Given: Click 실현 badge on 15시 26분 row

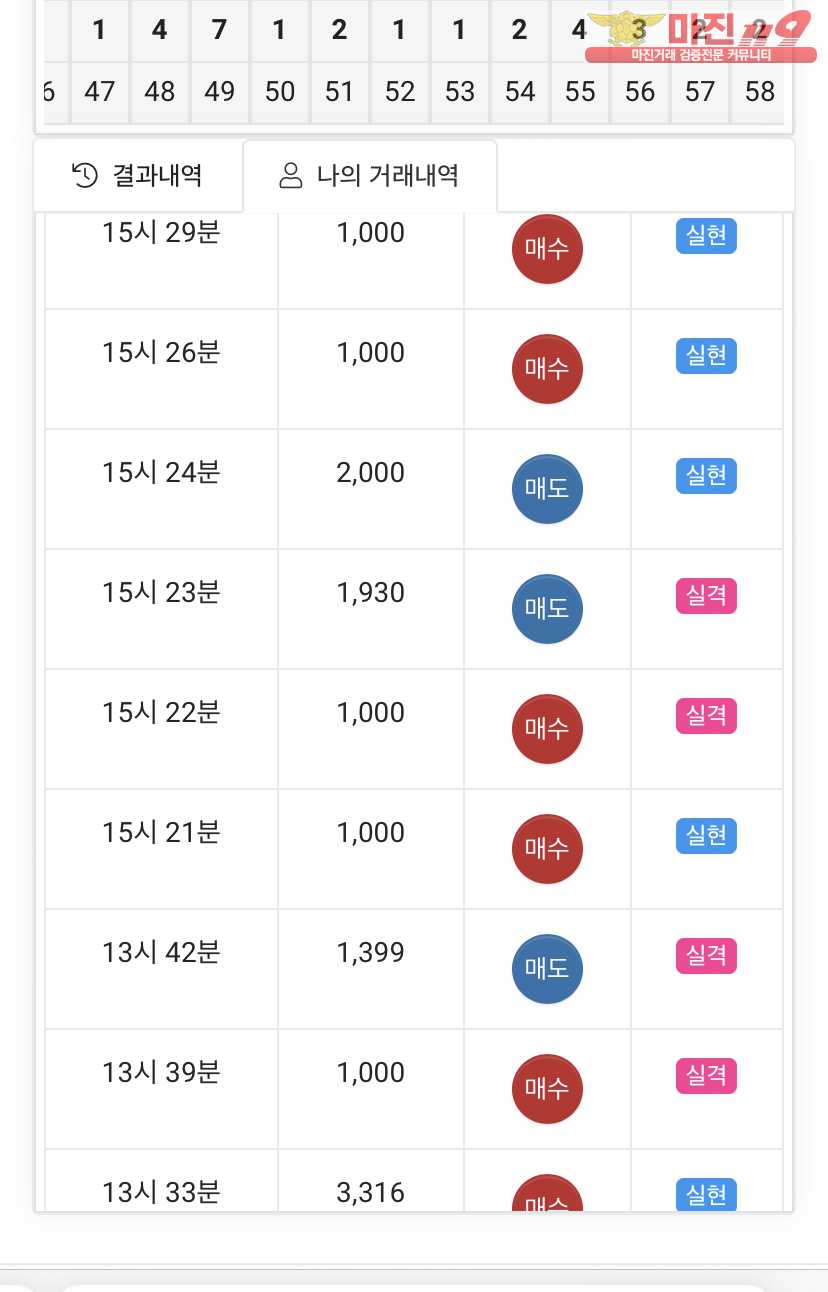Looking at the screenshot, I should tap(706, 356).
